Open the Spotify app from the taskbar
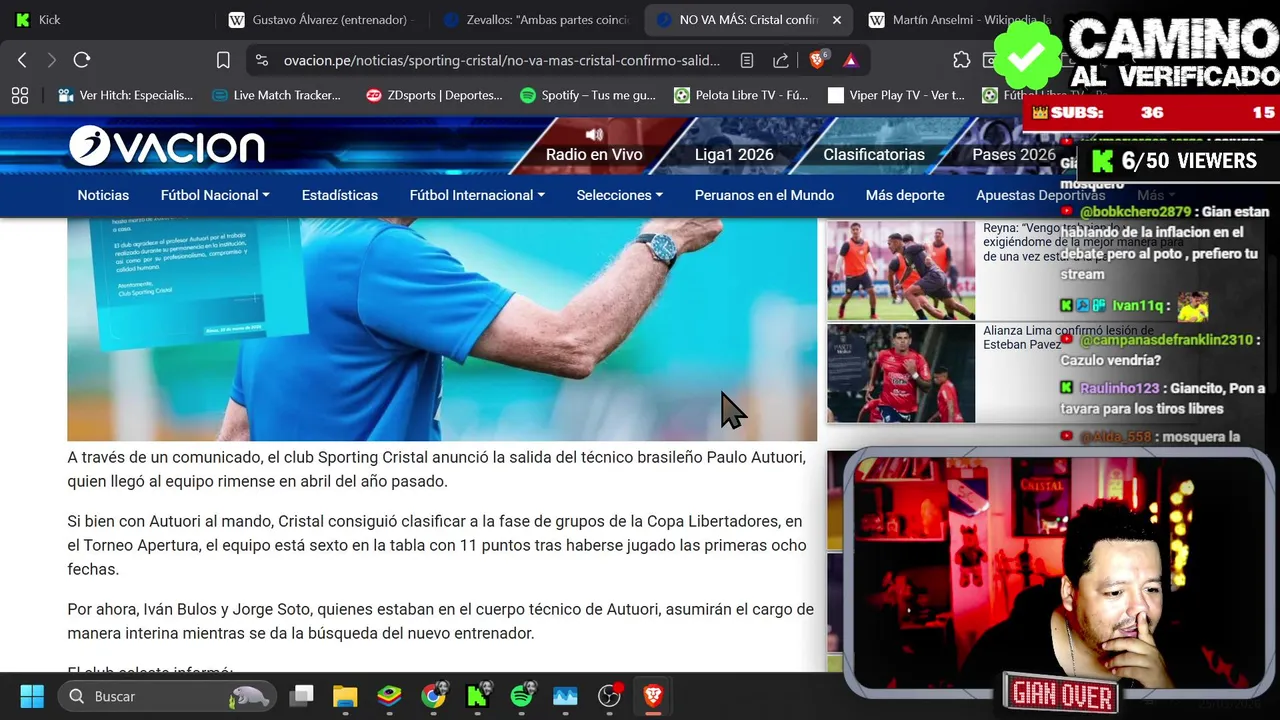The width and height of the screenshot is (1280, 720). tap(521, 696)
